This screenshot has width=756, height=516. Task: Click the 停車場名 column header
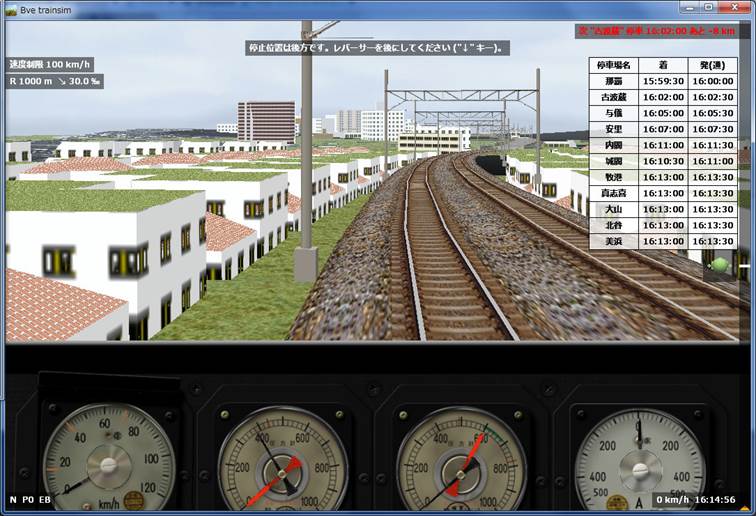point(612,65)
